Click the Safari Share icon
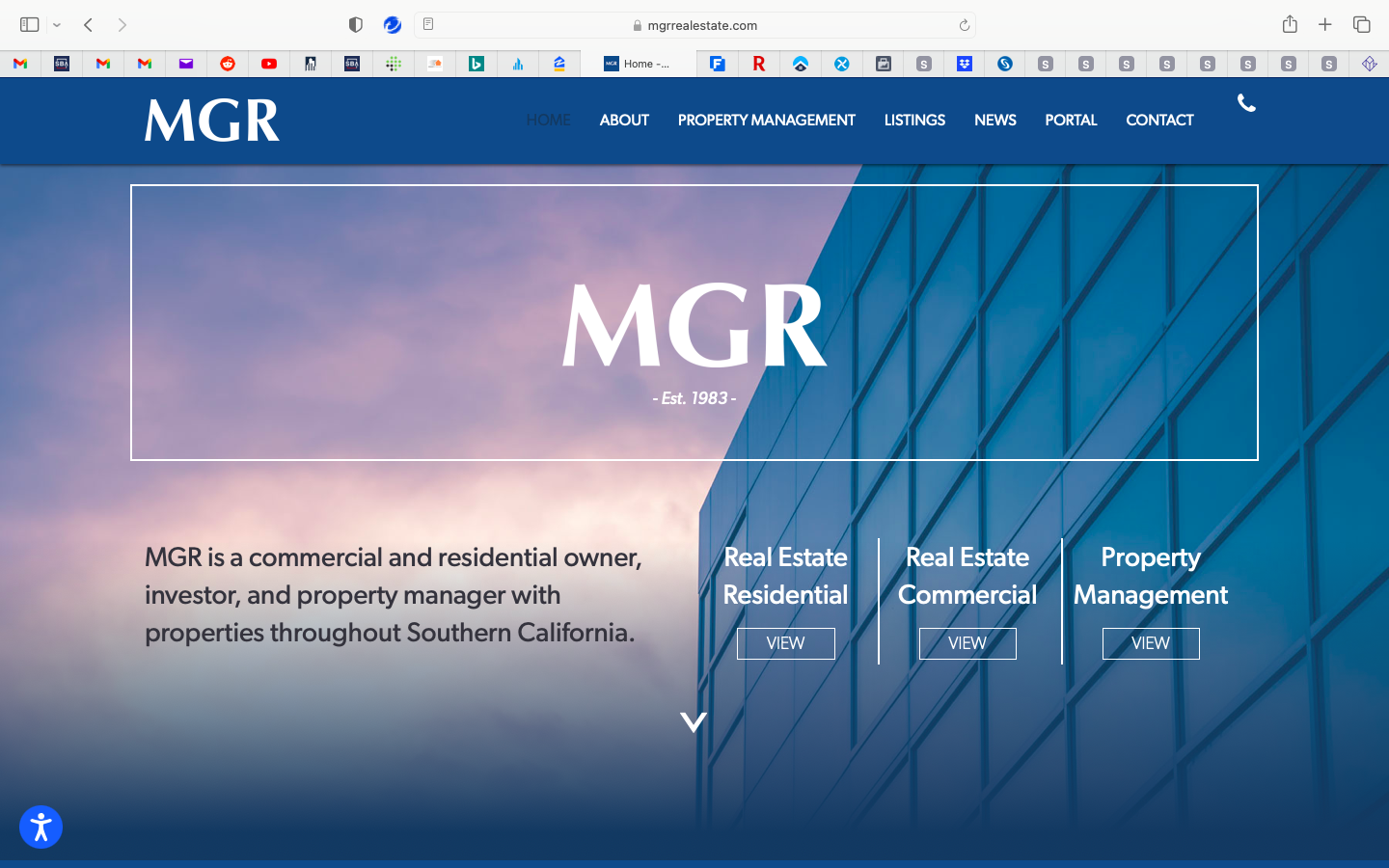The width and height of the screenshot is (1389, 868). 1290,25
